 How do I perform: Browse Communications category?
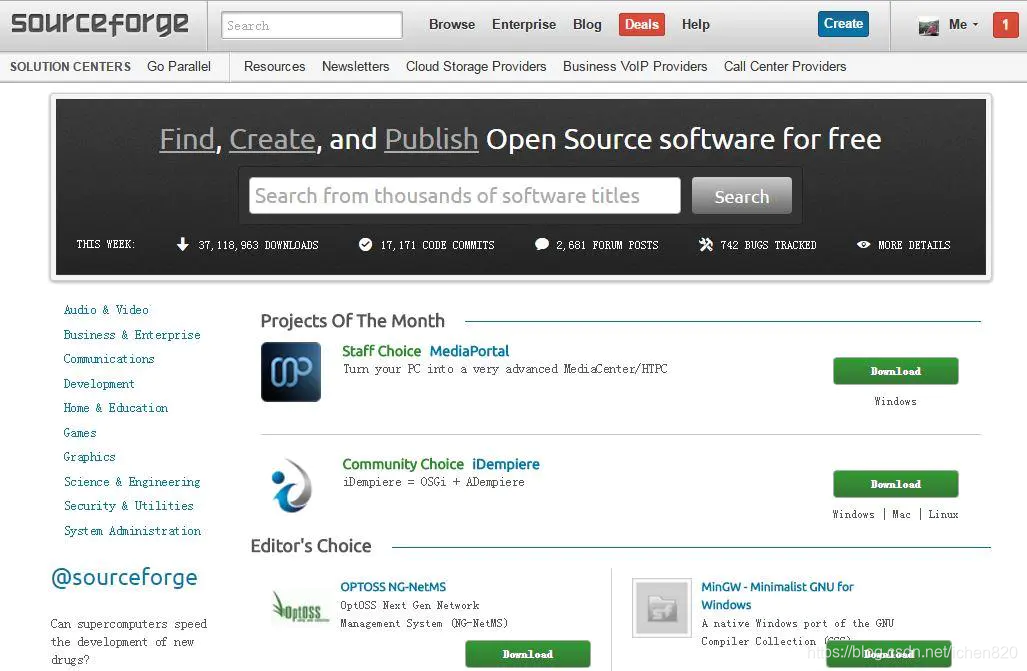(x=109, y=359)
